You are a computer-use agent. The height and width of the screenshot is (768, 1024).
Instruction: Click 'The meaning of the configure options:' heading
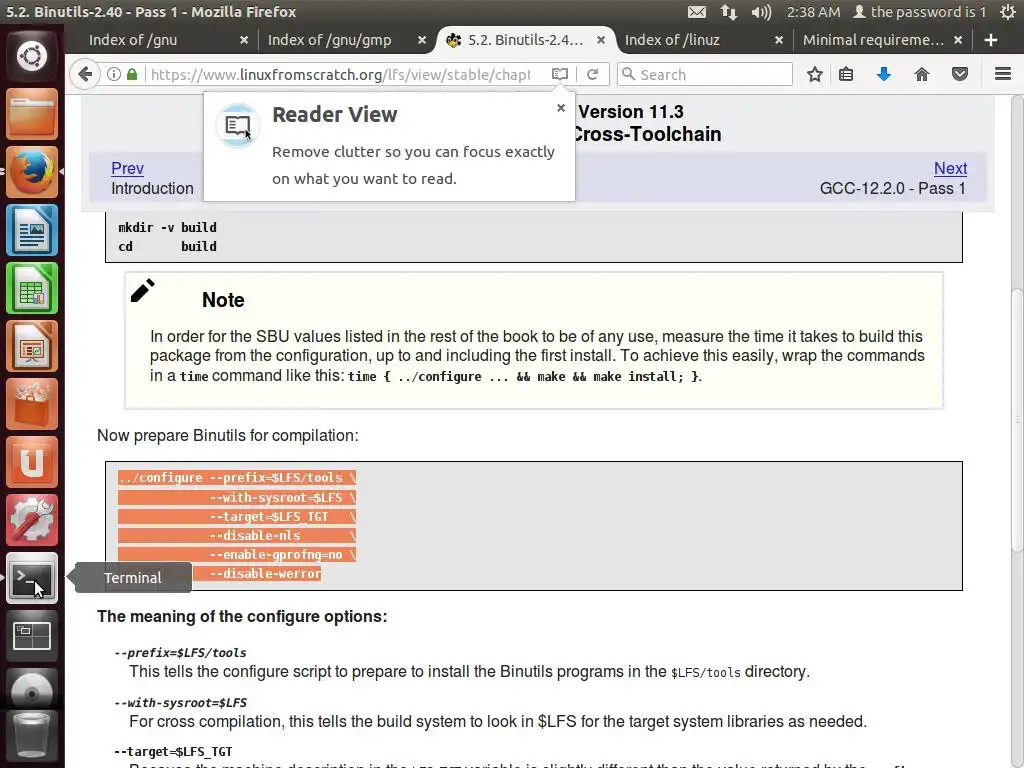(x=242, y=616)
